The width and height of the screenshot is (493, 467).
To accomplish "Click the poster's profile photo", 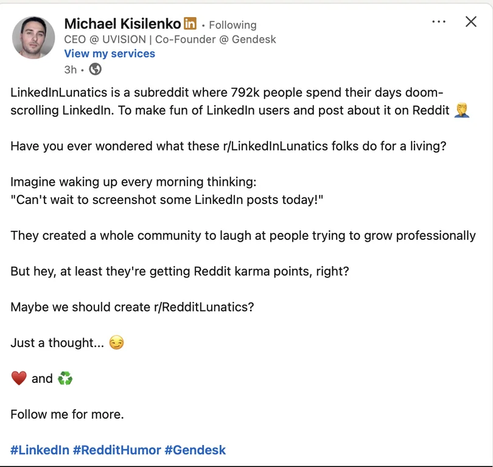I will (x=33, y=38).
